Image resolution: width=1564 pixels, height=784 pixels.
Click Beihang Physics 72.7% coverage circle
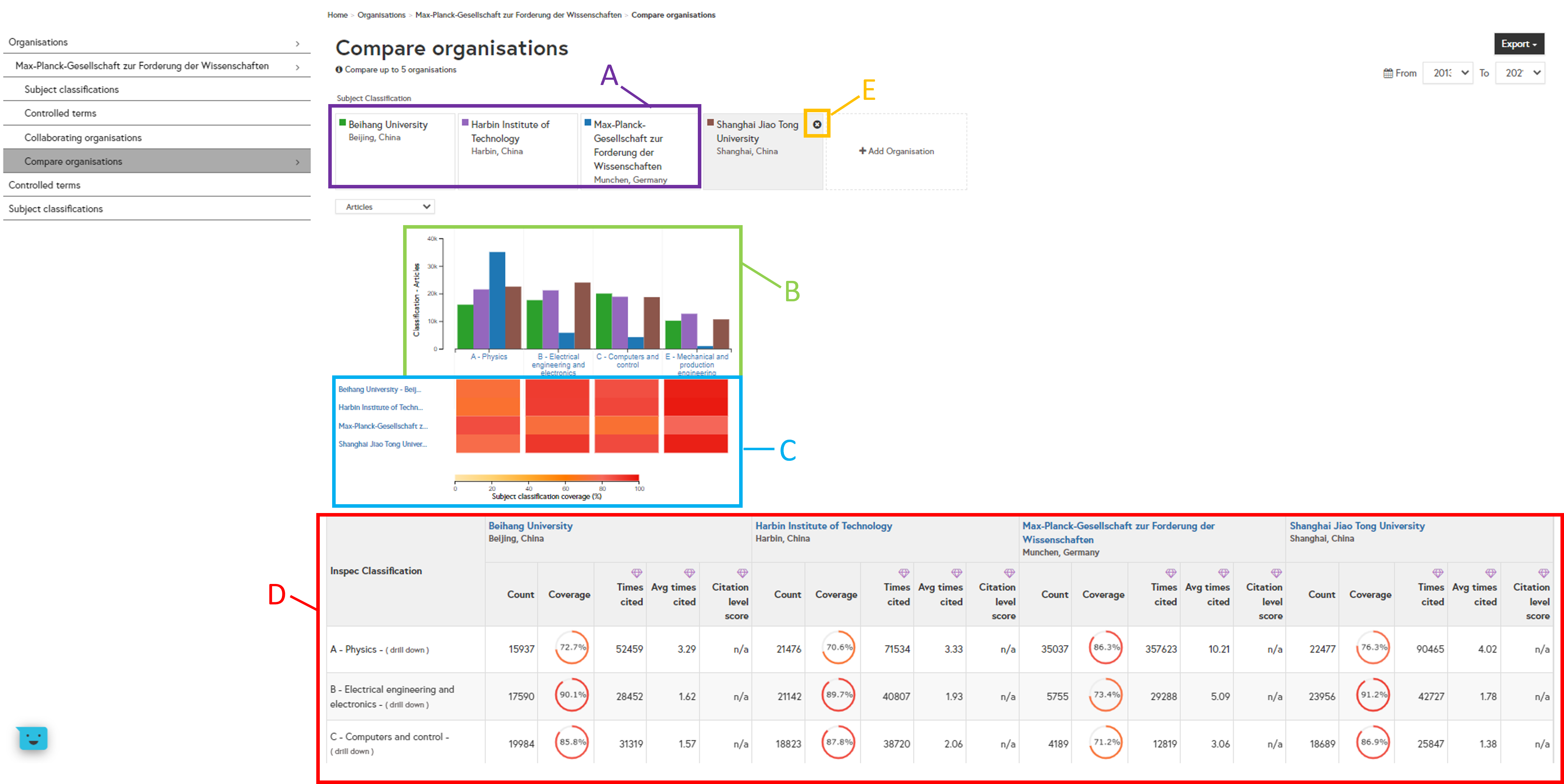pyautogui.click(x=571, y=647)
